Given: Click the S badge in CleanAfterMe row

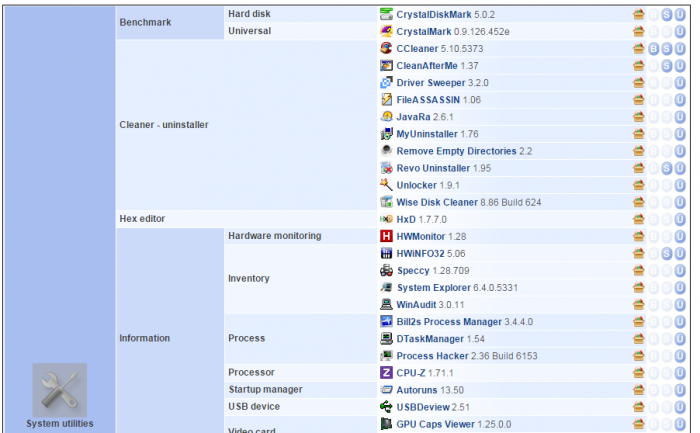Looking at the screenshot, I should tap(667, 66).
